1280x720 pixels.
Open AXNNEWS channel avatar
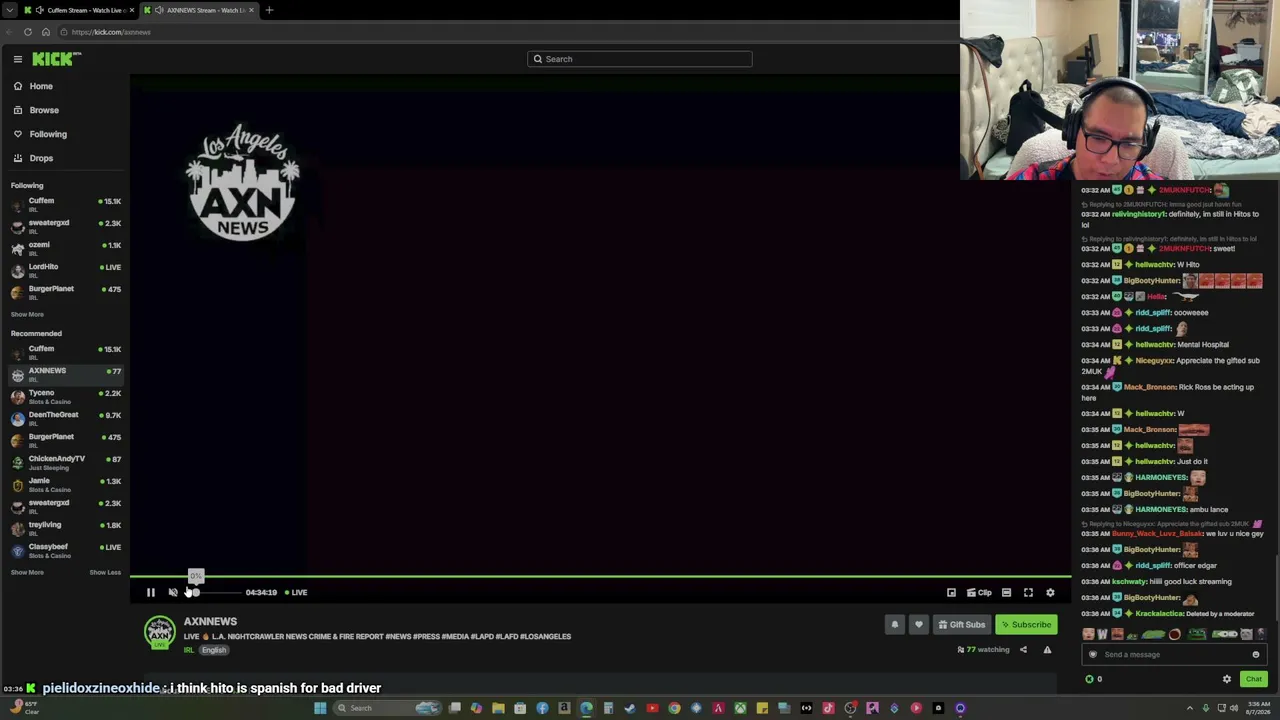point(159,633)
